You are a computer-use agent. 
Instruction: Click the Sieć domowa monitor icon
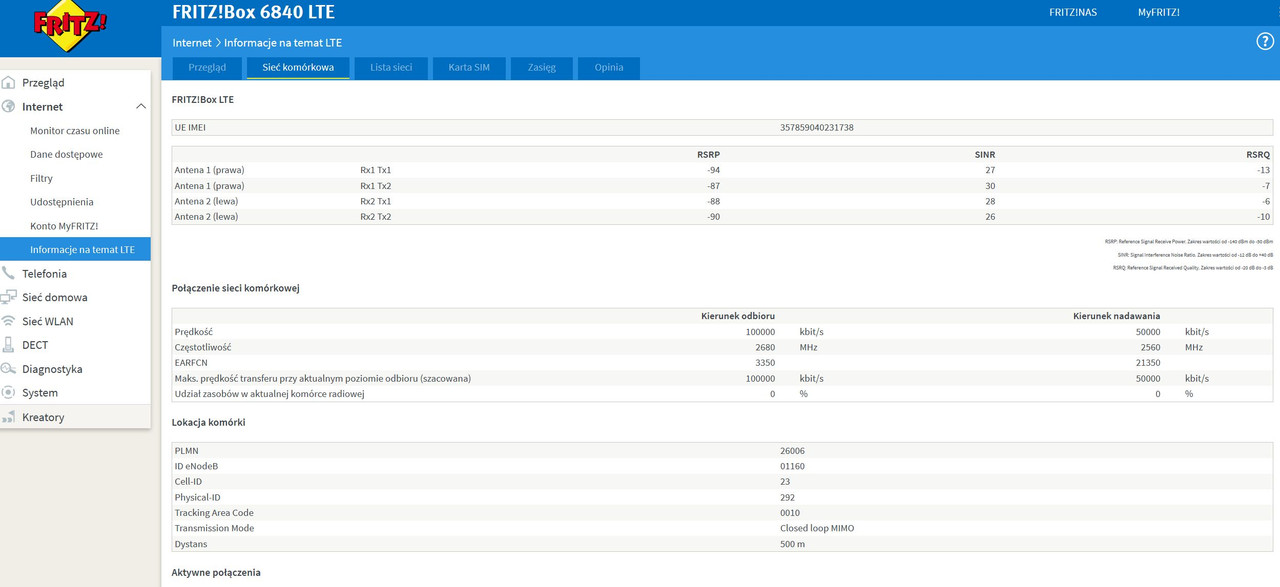click(9, 297)
